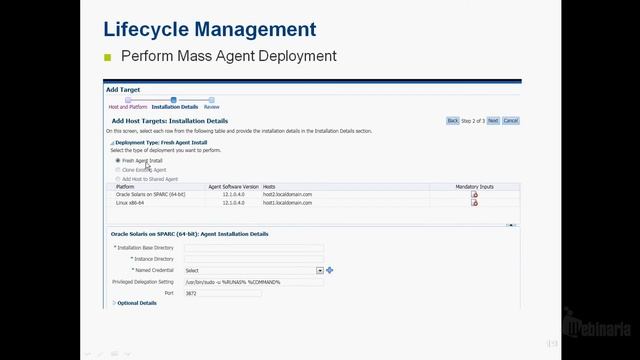Select the Fresh Agent Install radio button
The image size is (640, 360).
(118, 160)
